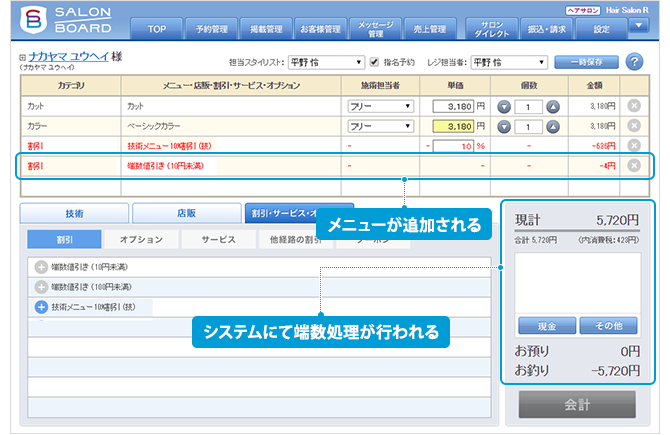Click the 一時保存 button
The width and height of the screenshot is (670, 435).
point(585,62)
